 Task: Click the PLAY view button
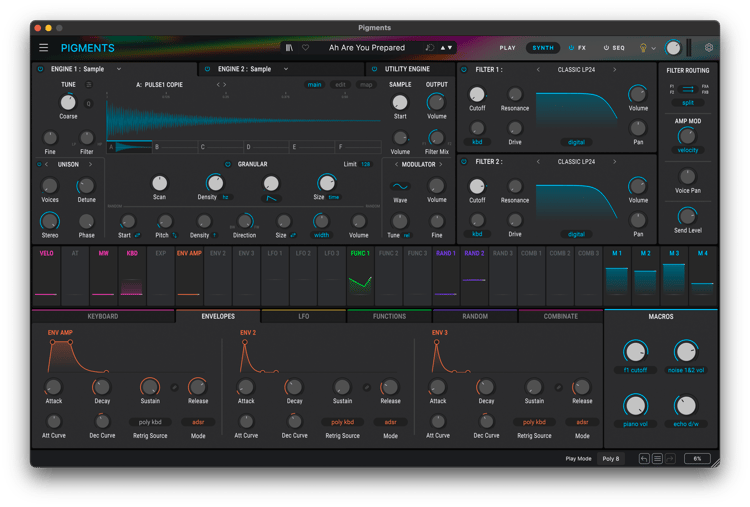tap(508, 47)
